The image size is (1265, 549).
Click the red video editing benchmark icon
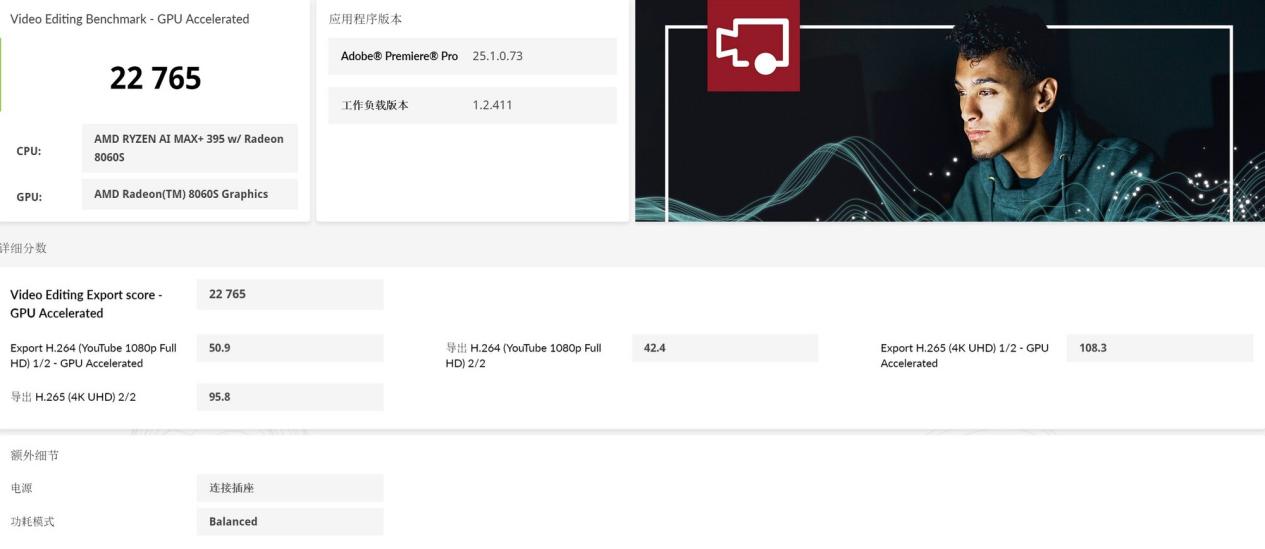(753, 45)
